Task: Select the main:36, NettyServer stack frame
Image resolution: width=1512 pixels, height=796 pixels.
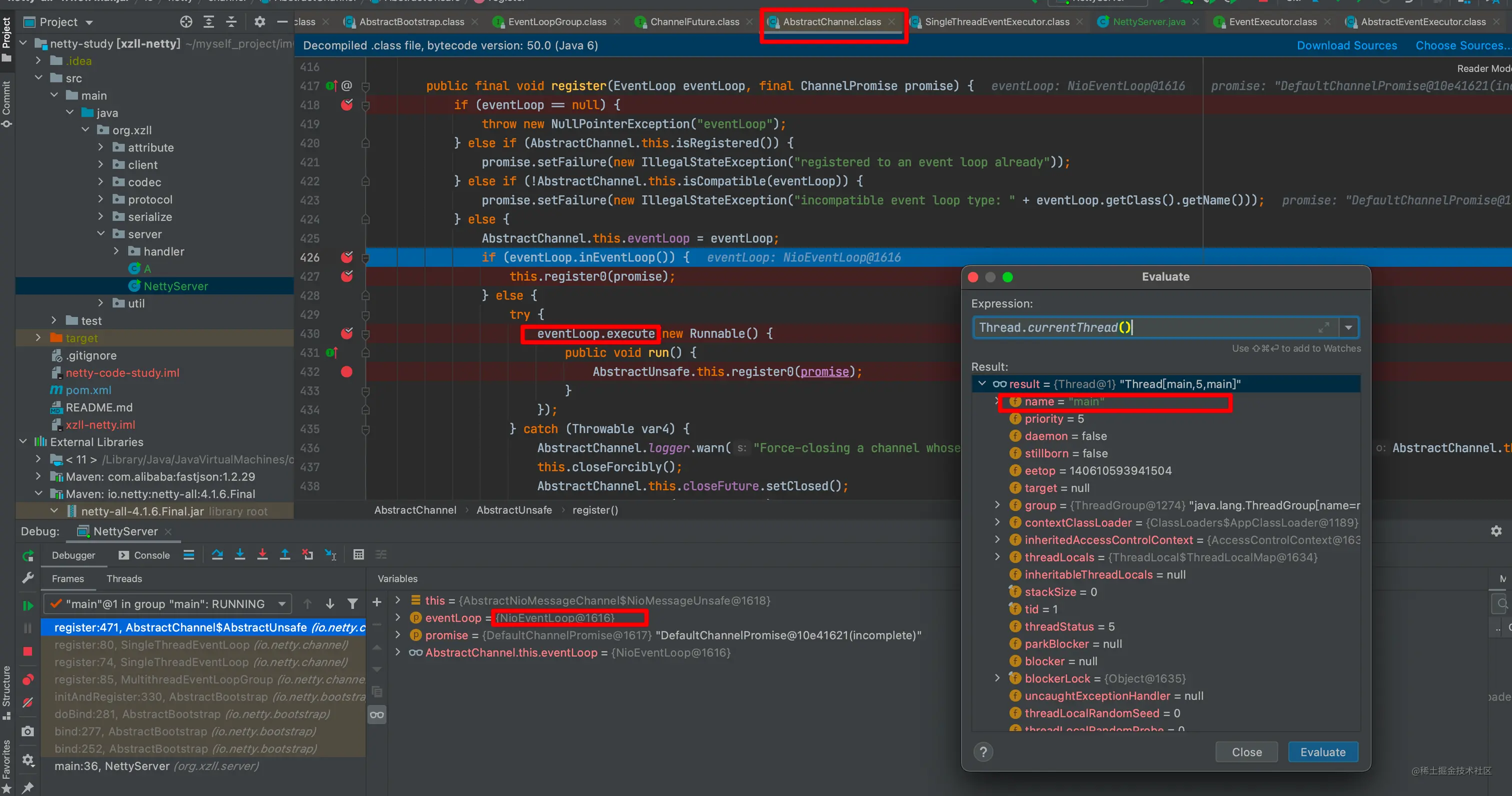Action: click(202, 766)
